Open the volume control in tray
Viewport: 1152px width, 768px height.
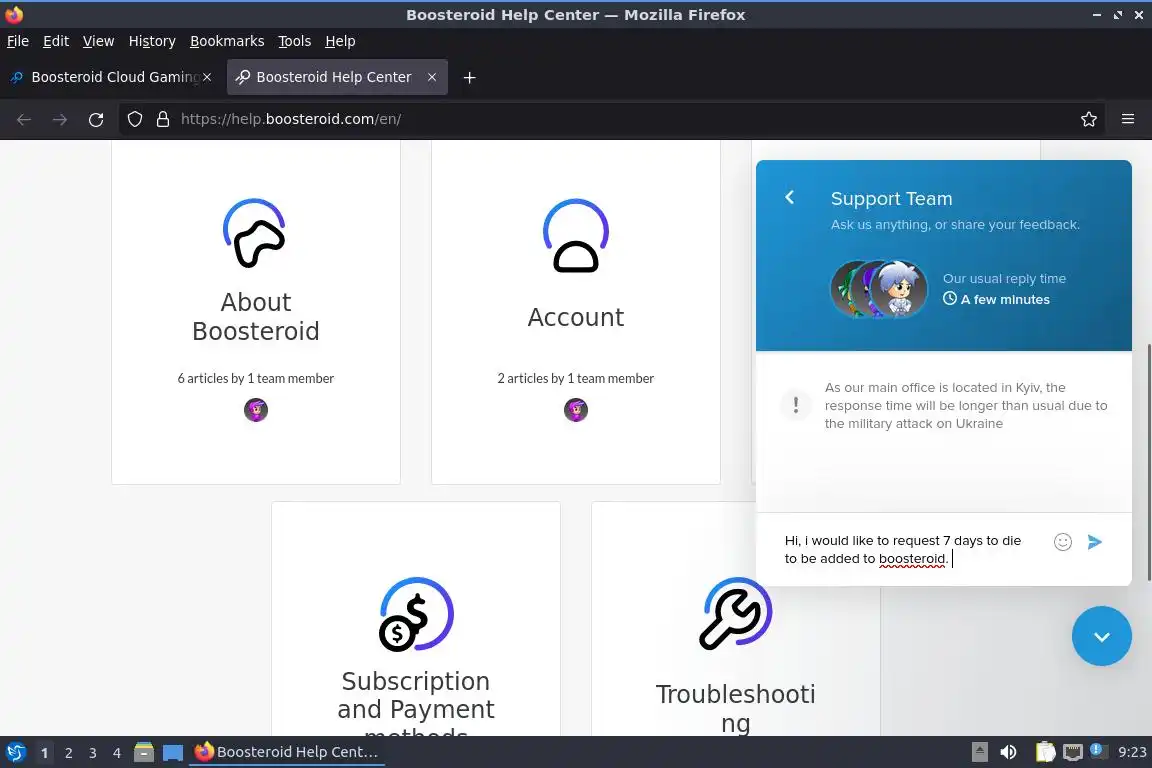(1008, 752)
